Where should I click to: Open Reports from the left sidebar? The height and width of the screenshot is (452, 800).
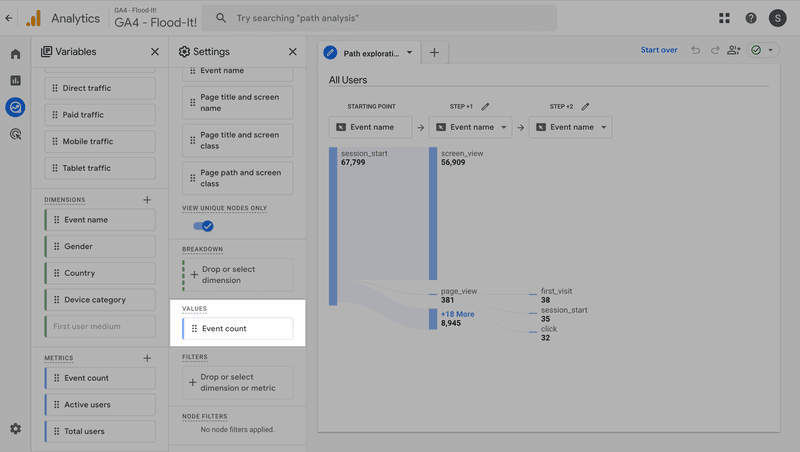[15, 80]
